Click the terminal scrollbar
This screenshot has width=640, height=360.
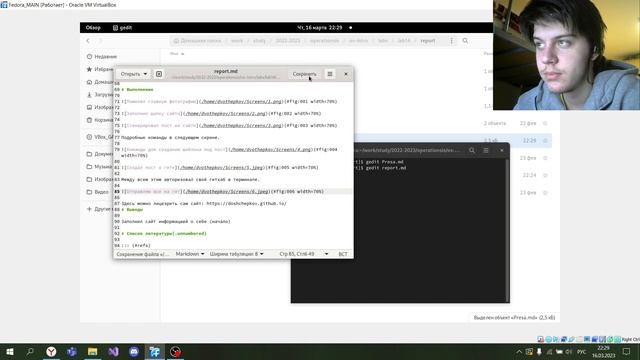pos(507,230)
